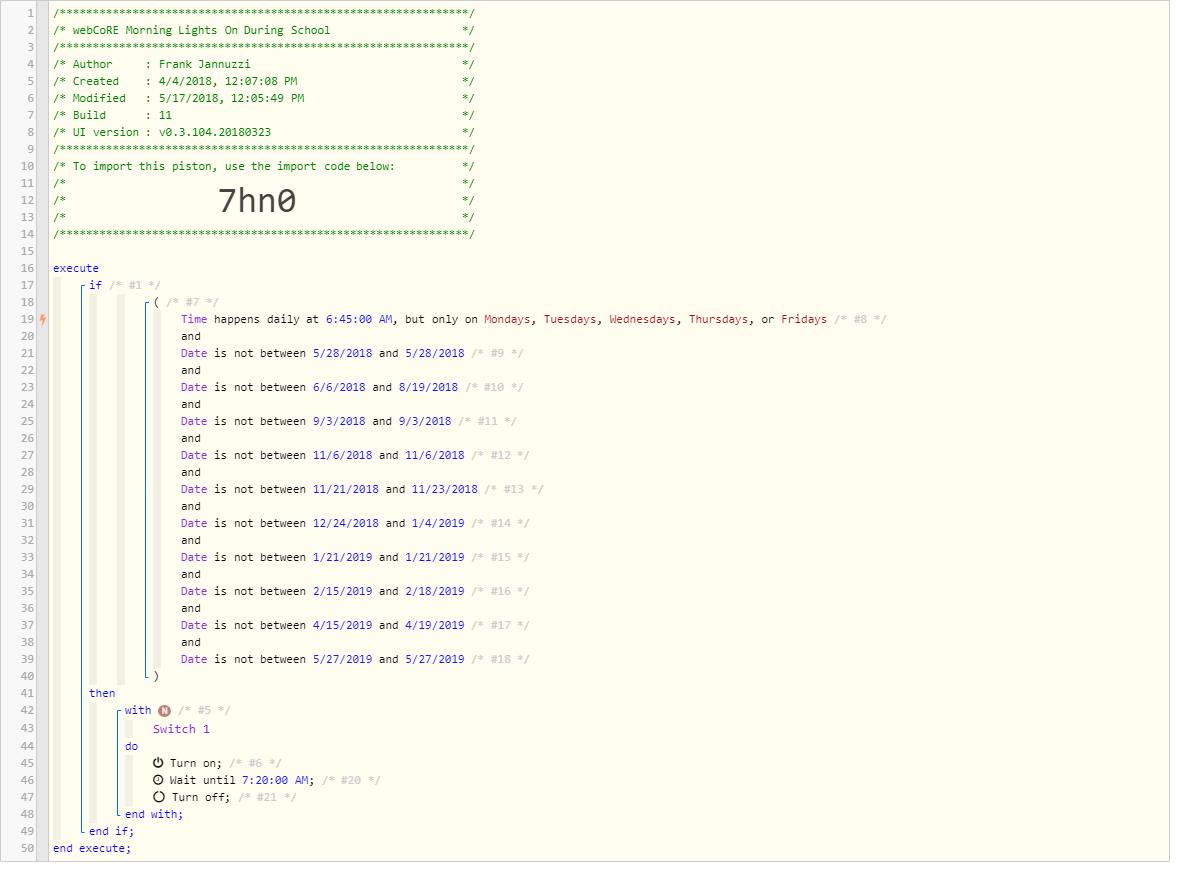Click the and operator on line 20
1178x870 pixels.
[191, 337]
